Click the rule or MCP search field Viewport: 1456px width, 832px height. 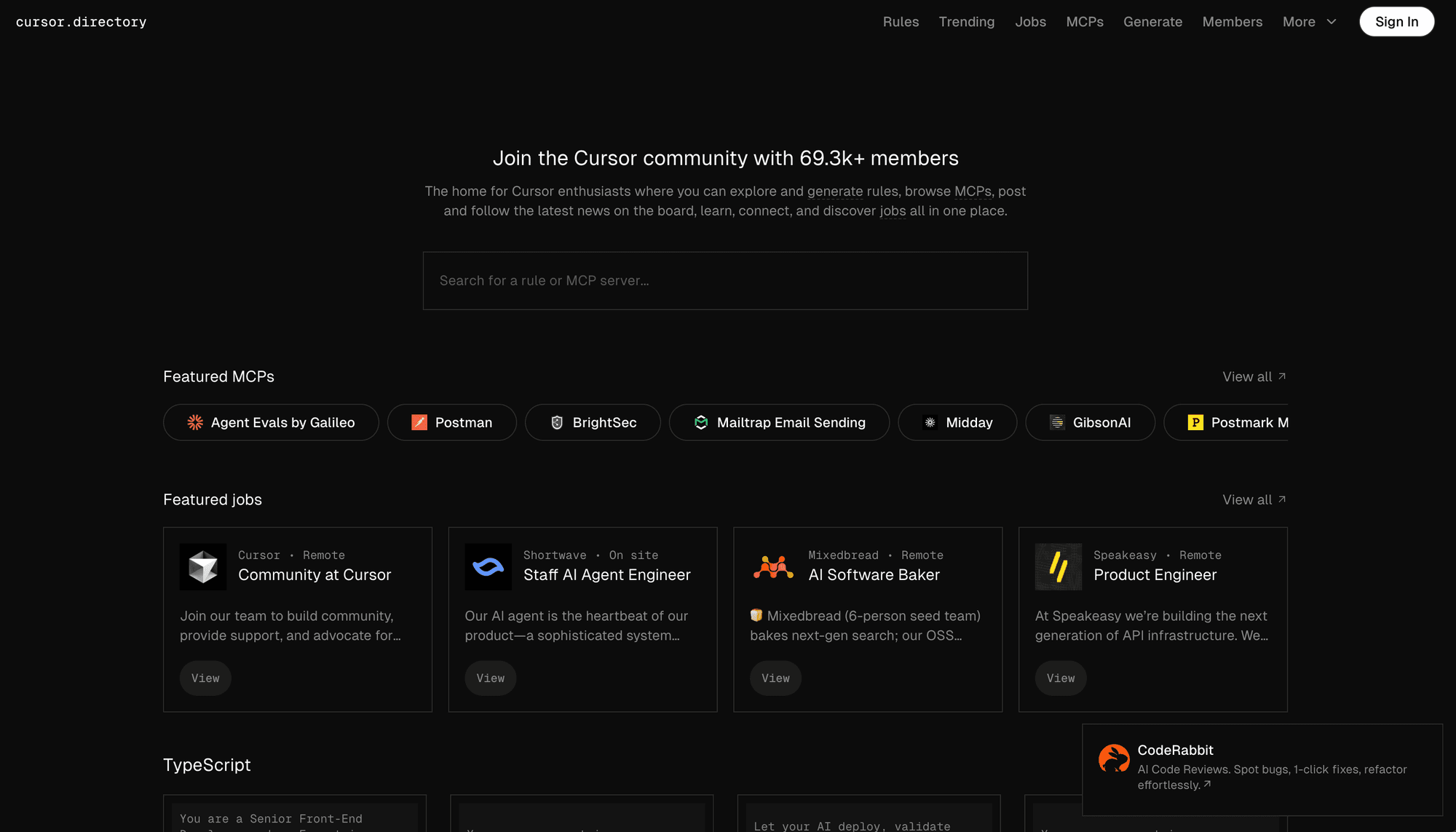click(725, 280)
